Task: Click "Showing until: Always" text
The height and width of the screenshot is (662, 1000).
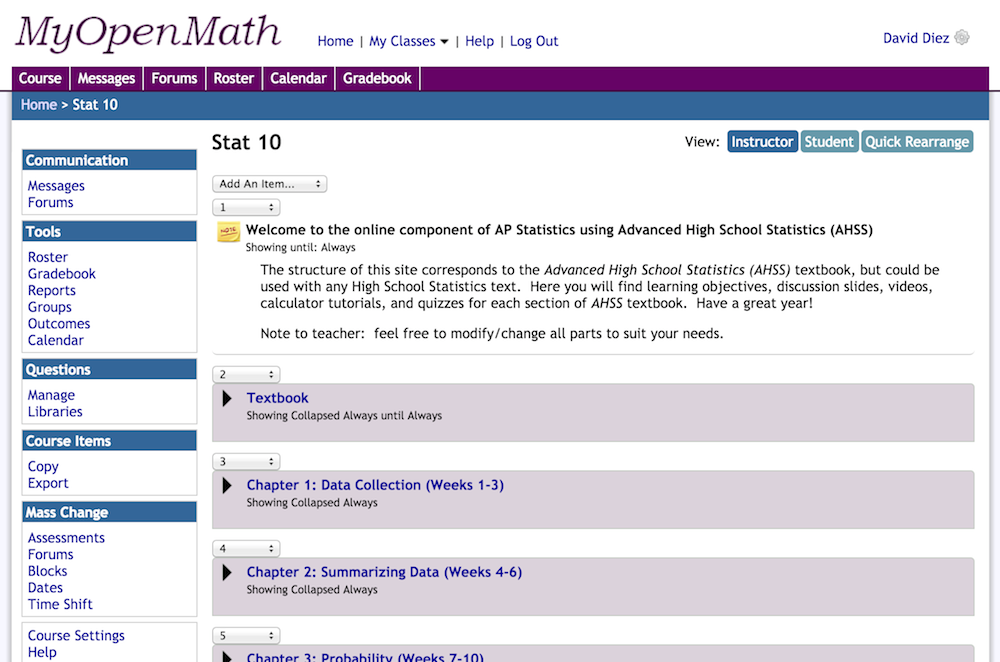Action: [300, 247]
